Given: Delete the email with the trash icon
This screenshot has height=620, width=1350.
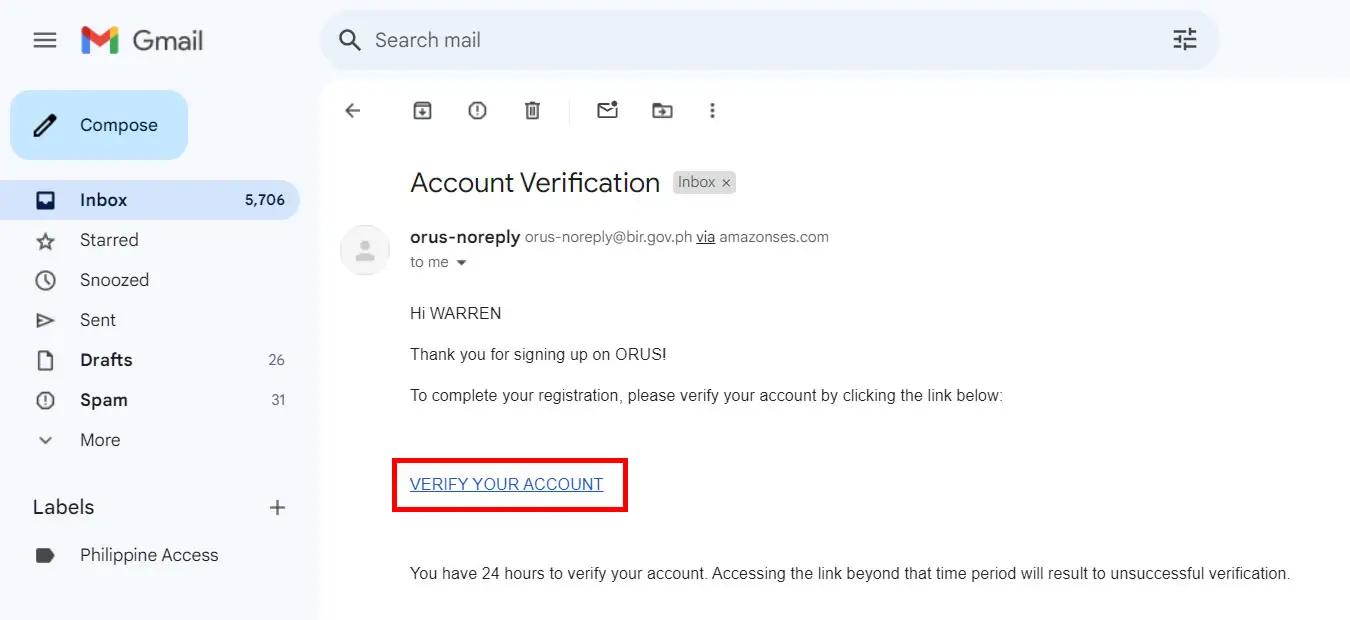Looking at the screenshot, I should (532, 110).
